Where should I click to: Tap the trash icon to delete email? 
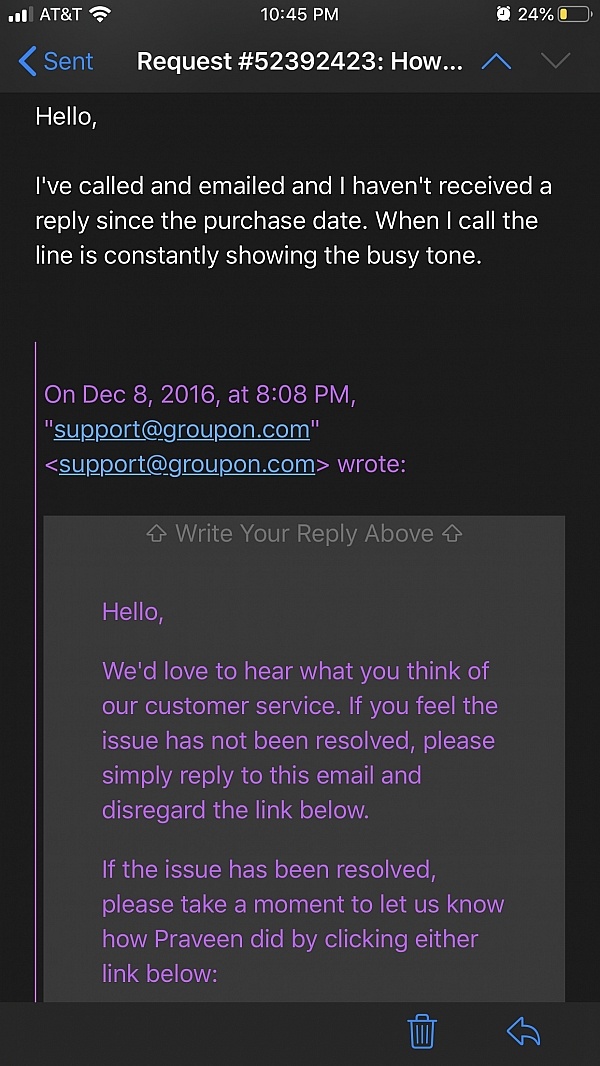pyautogui.click(x=422, y=1032)
